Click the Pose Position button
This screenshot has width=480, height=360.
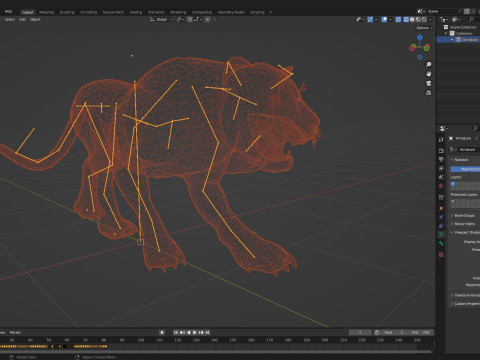[465, 169]
